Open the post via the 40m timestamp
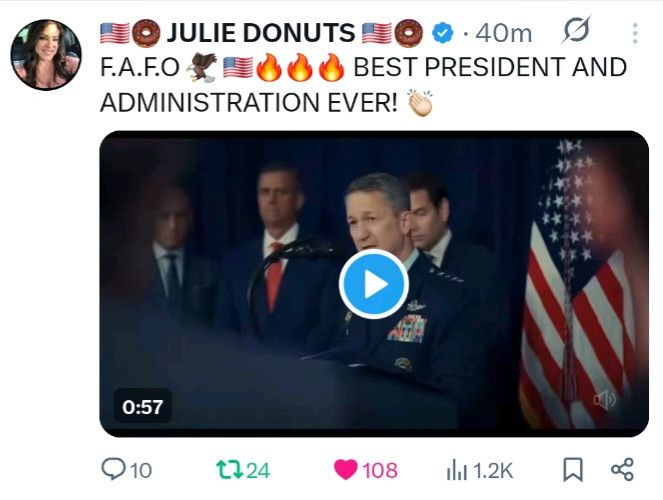Screen dimensions: 663x500 pos(503,33)
